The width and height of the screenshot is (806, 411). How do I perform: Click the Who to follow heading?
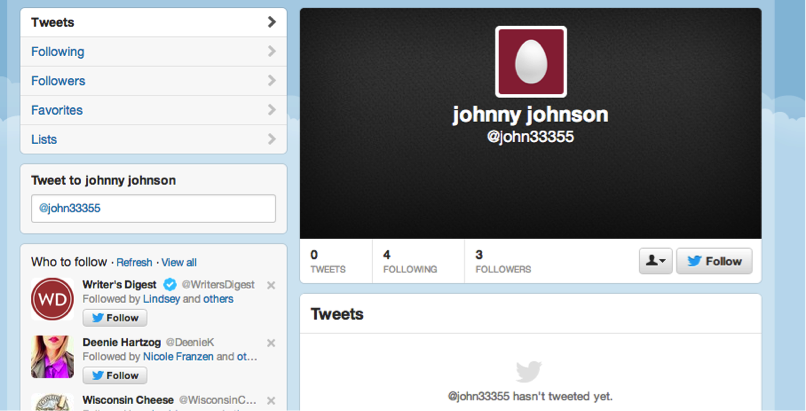click(69, 262)
